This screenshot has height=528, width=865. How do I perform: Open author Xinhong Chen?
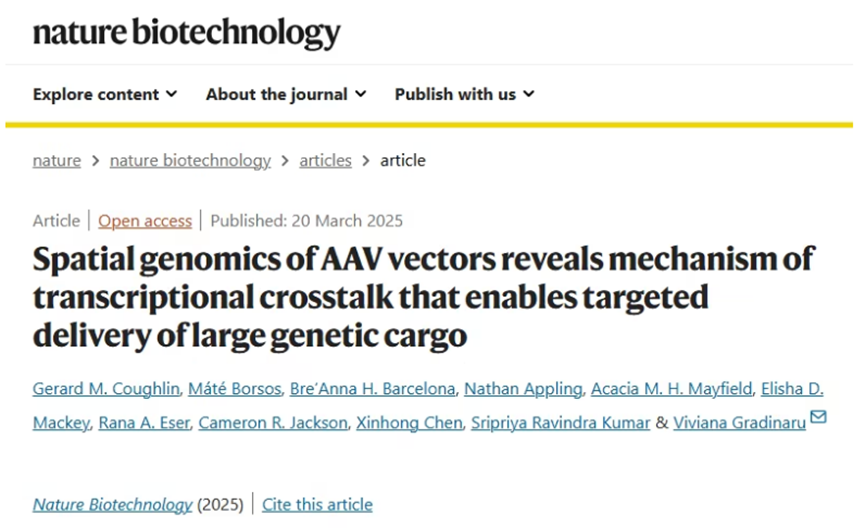(x=409, y=423)
